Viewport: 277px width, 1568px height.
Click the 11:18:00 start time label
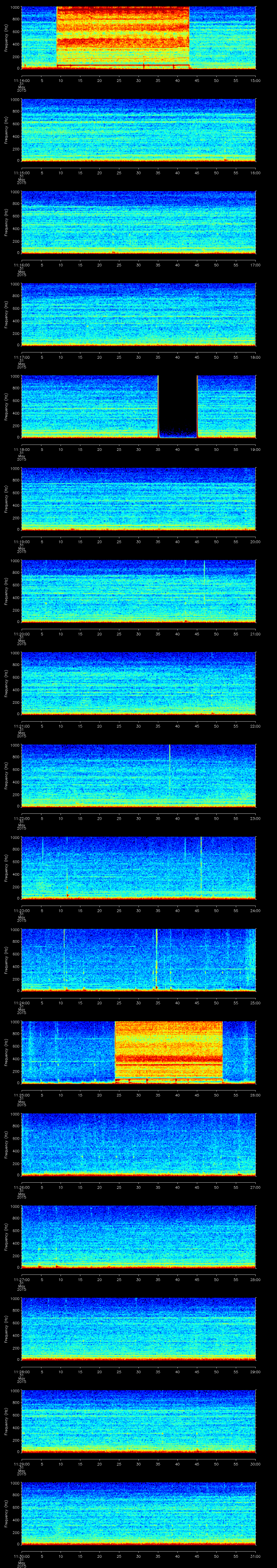21,449
